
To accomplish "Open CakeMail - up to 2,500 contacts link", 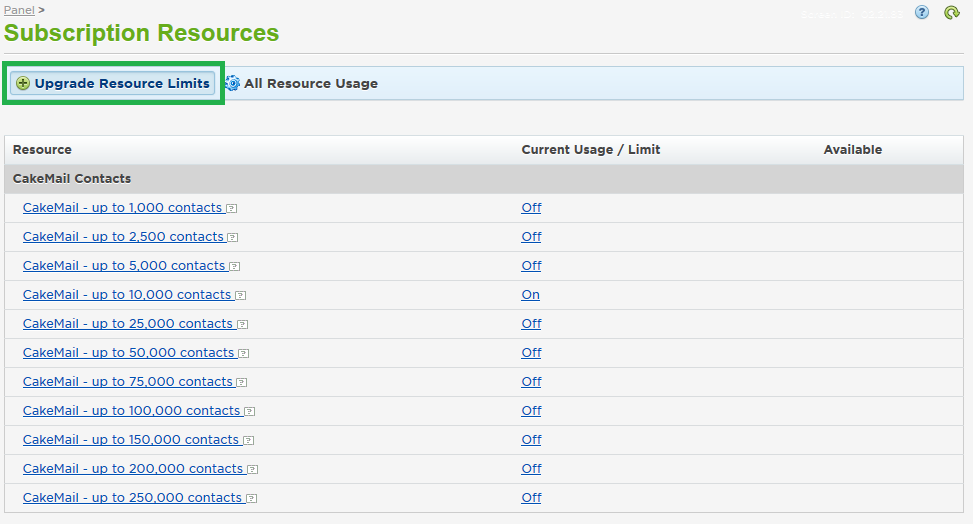I will pyautogui.click(x=123, y=237).
